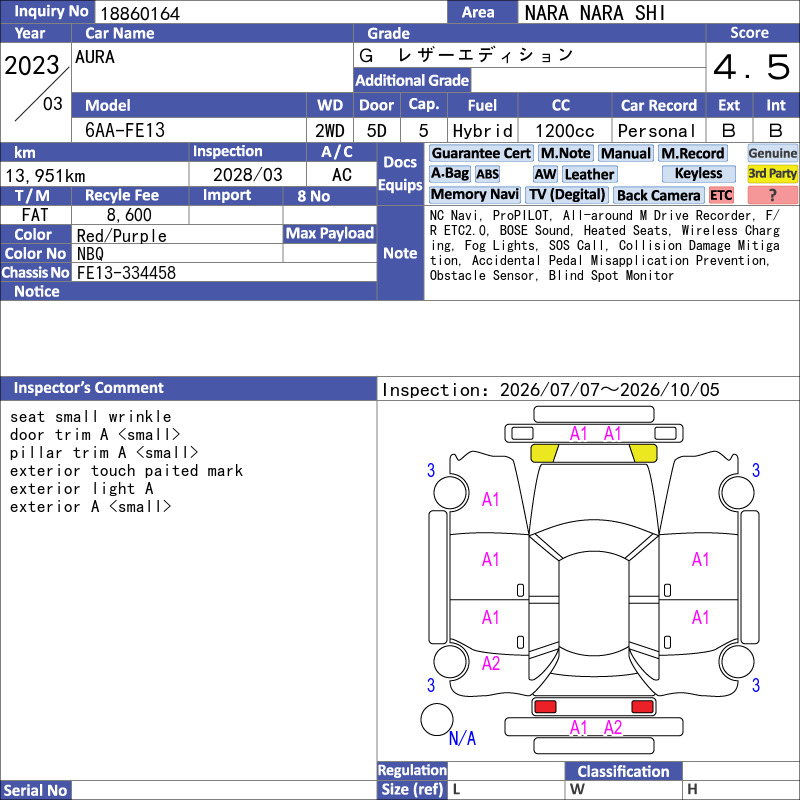Click the ABS equipment badge
The height and width of the screenshot is (800, 800).
[x=487, y=174]
